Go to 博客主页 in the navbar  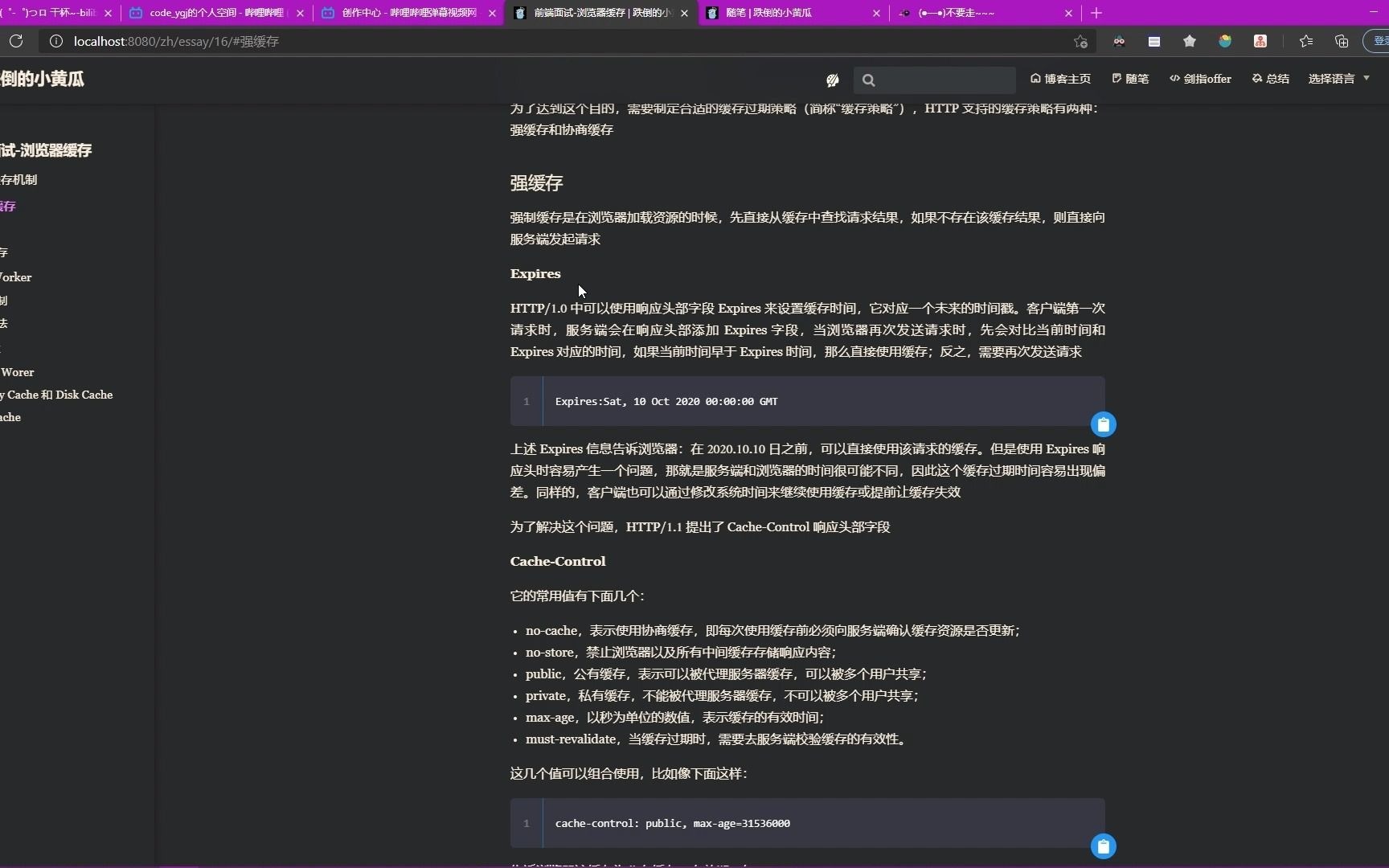tap(1061, 79)
